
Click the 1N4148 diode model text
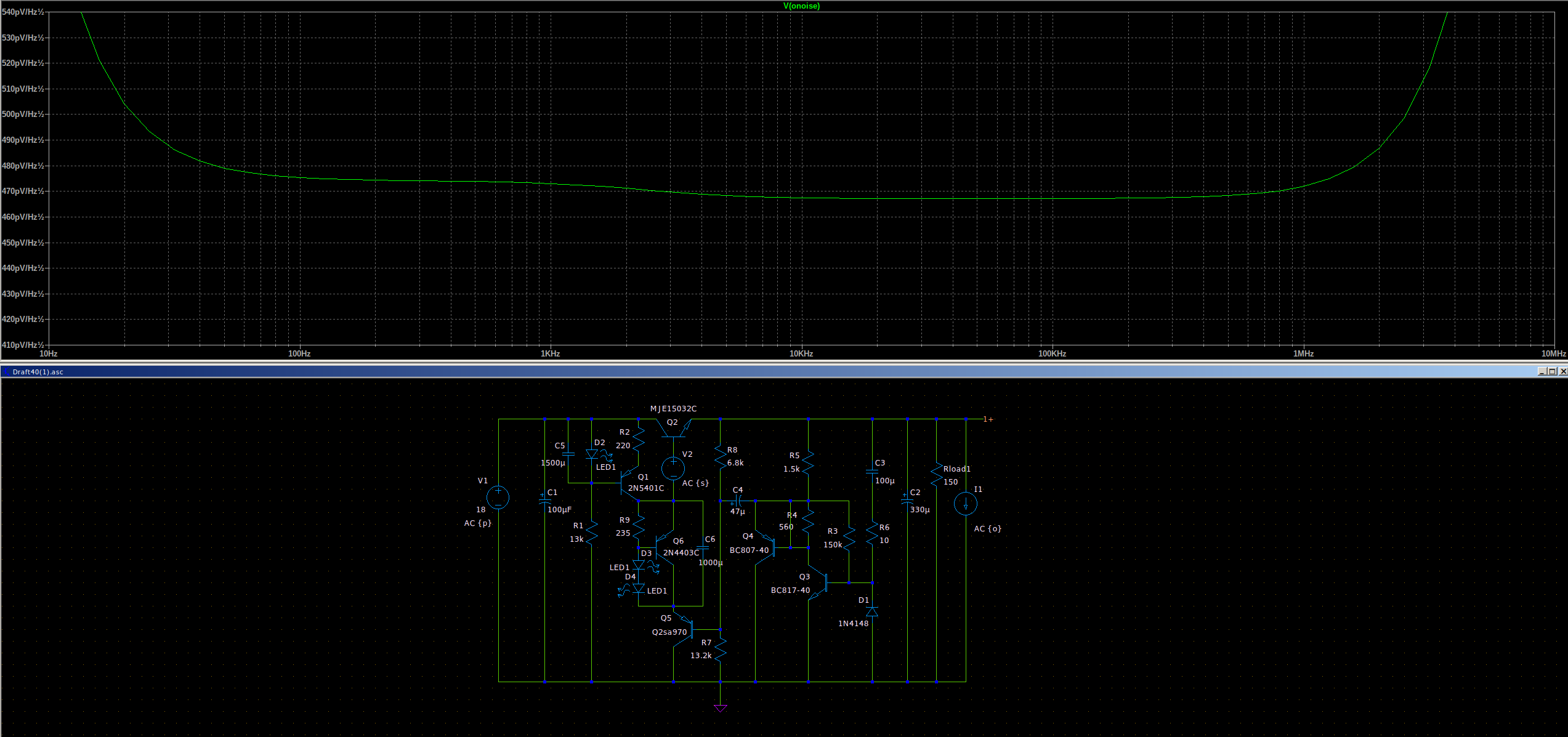pos(854,624)
